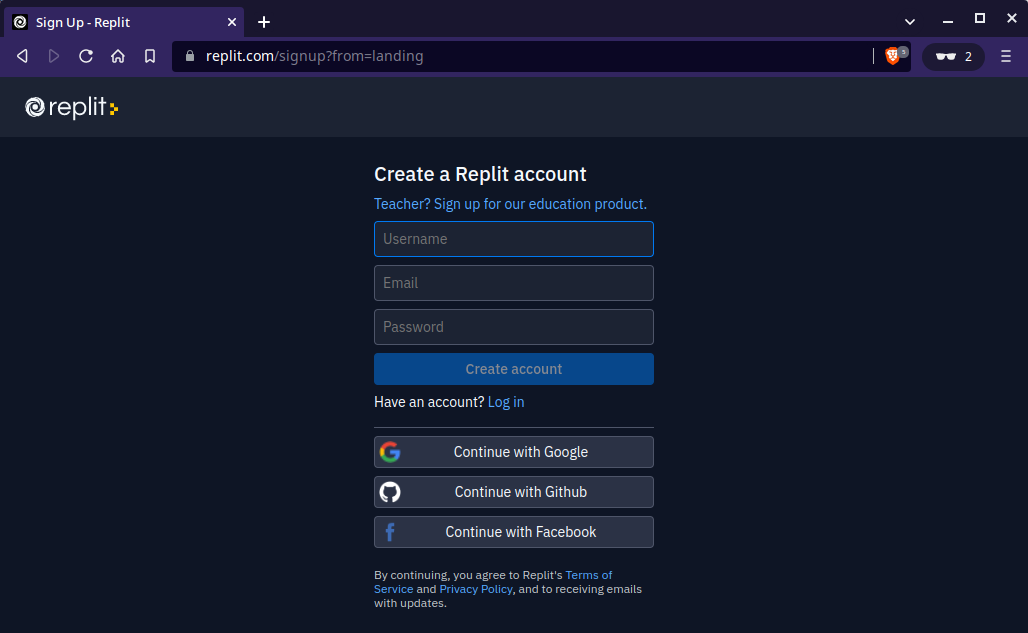Open the Brave hamburger menu
Image resolution: width=1028 pixels, height=633 pixels.
1006,57
